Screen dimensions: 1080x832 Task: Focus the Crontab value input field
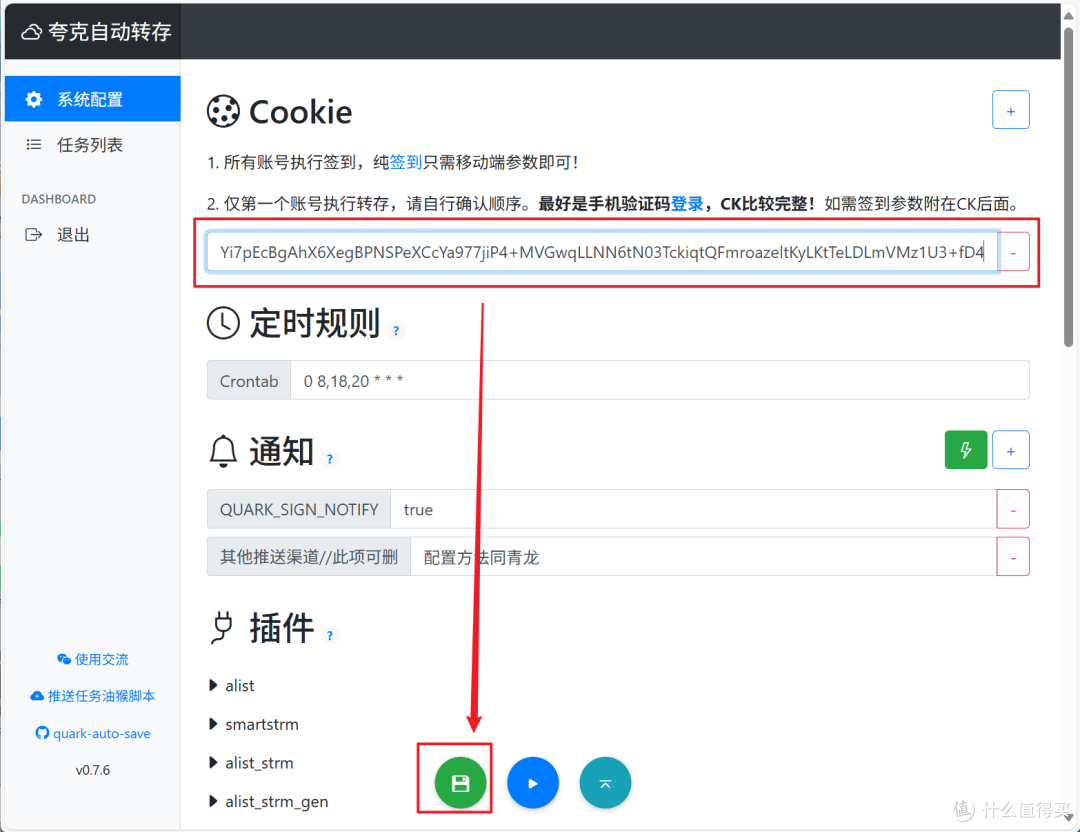[660, 380]
